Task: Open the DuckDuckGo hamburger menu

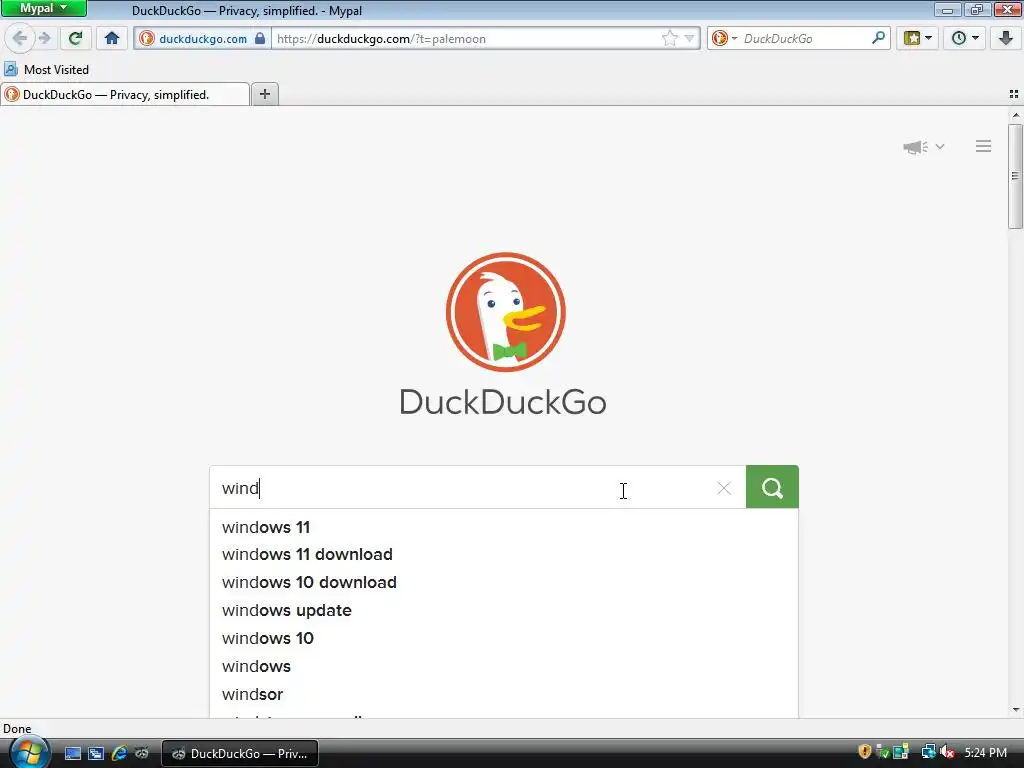Action: click(x=984, y=146)
